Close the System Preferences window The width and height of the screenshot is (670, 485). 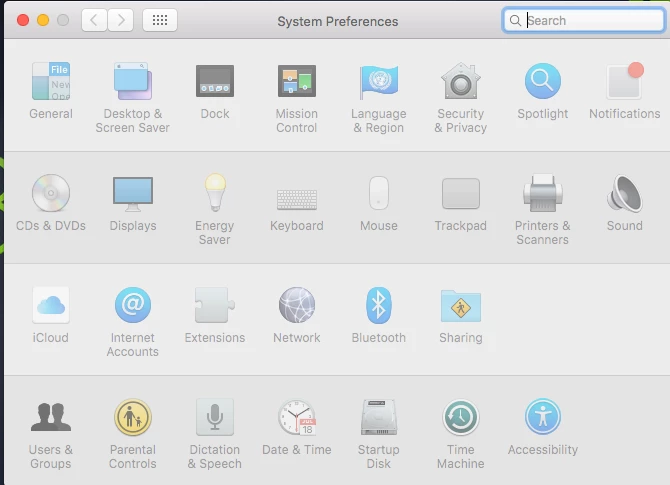click(23, 20)
